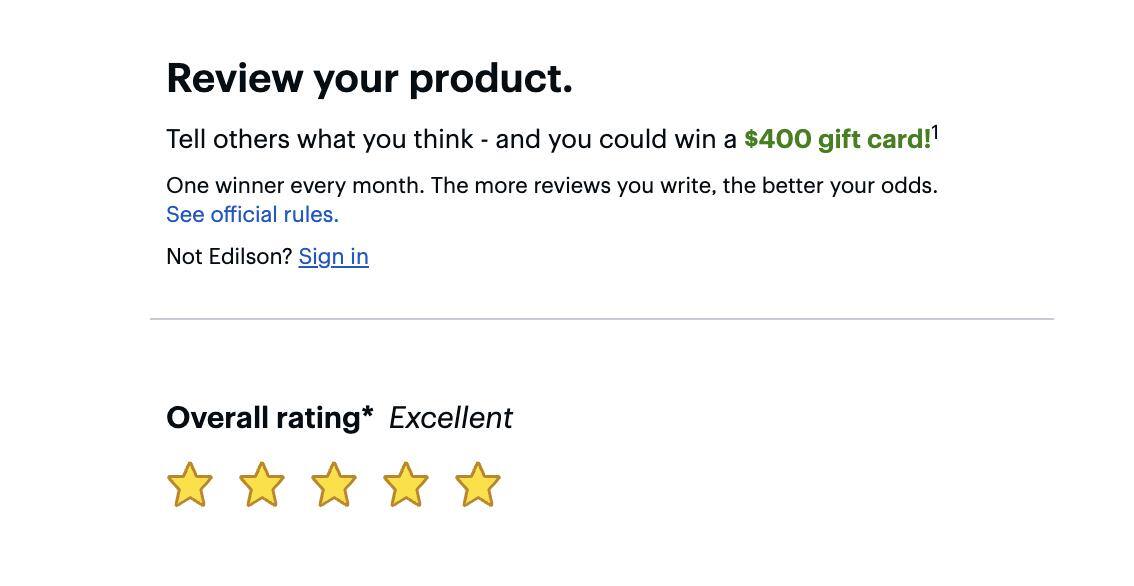Screen dimensions: 1134x586
Task: Open the See official rules link
Action: [252, 215]
